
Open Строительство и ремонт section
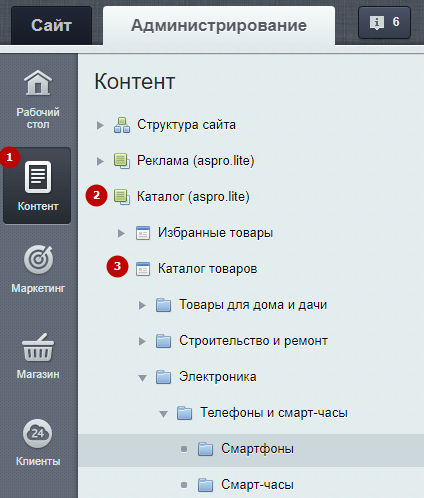pos(253,341)
